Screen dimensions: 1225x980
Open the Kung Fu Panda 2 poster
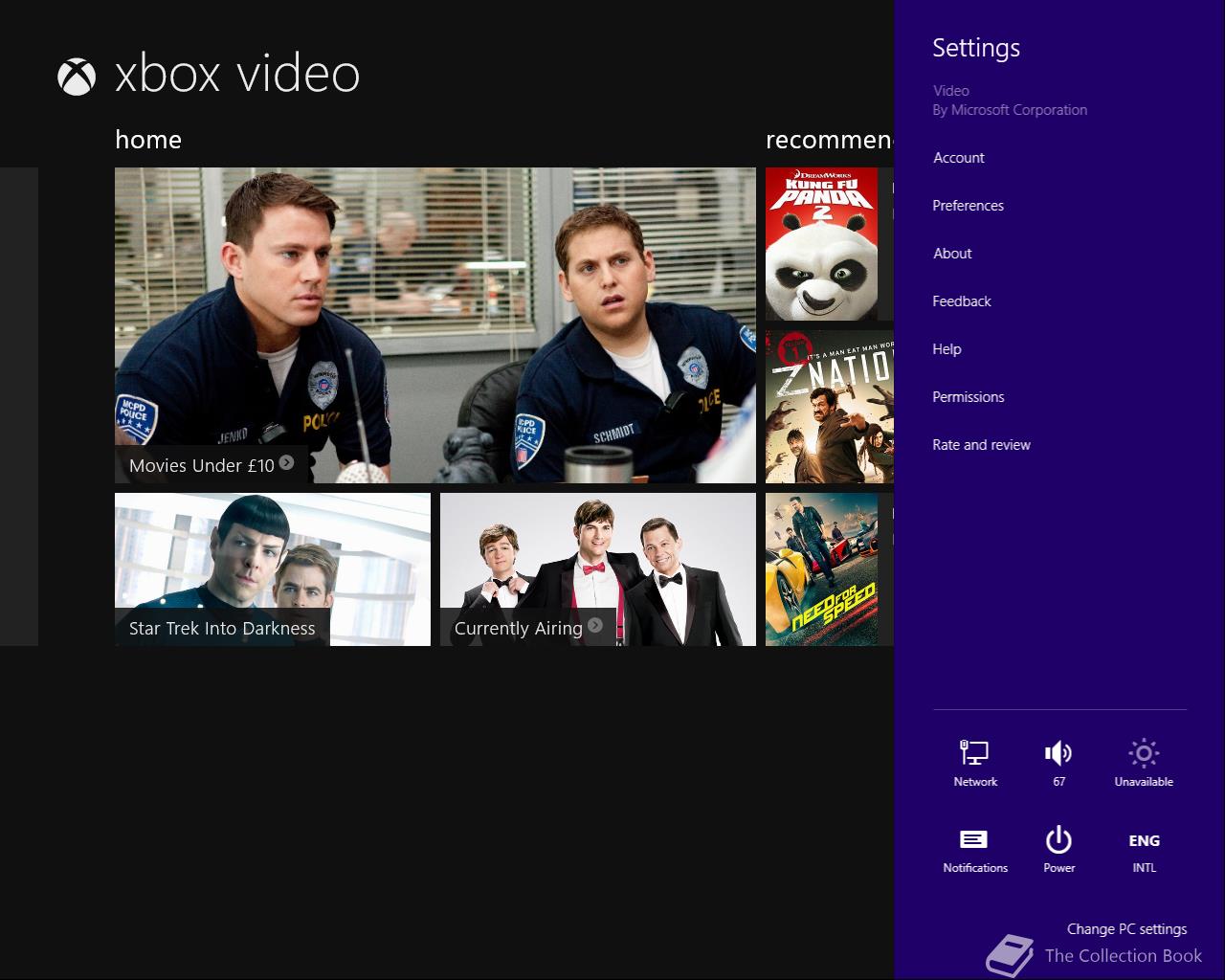tap(822, 244)
